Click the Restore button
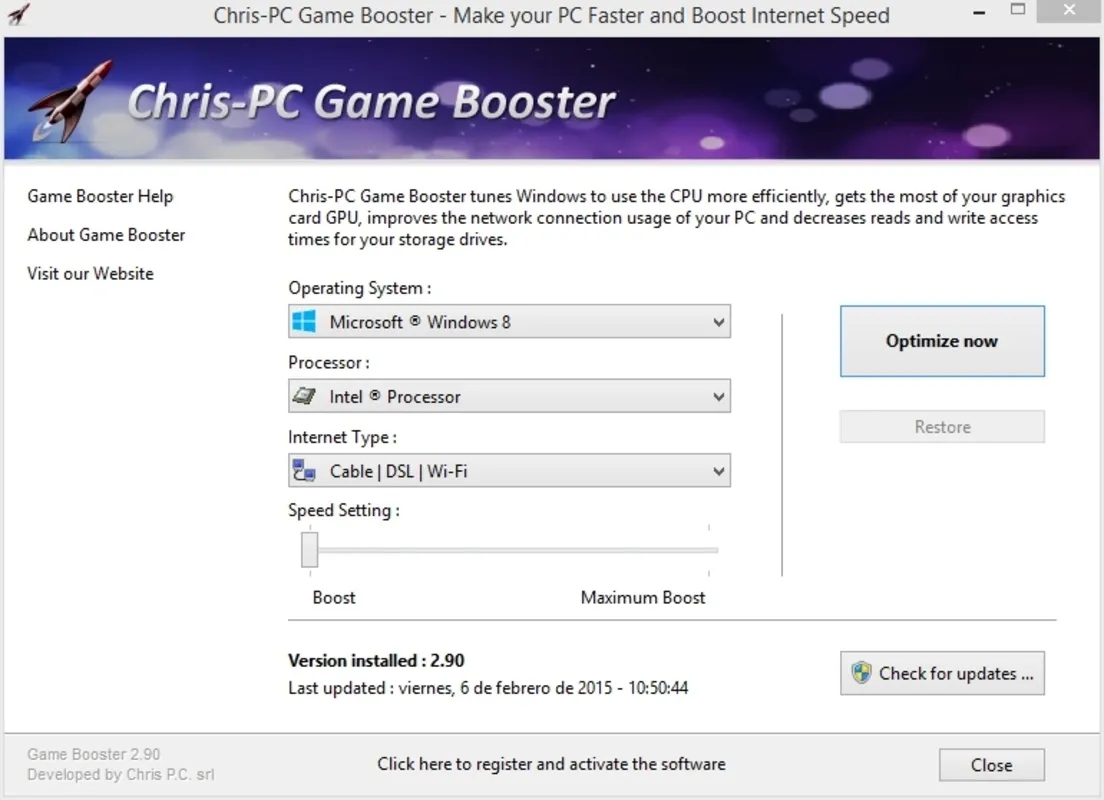 (x=942, y=427)
